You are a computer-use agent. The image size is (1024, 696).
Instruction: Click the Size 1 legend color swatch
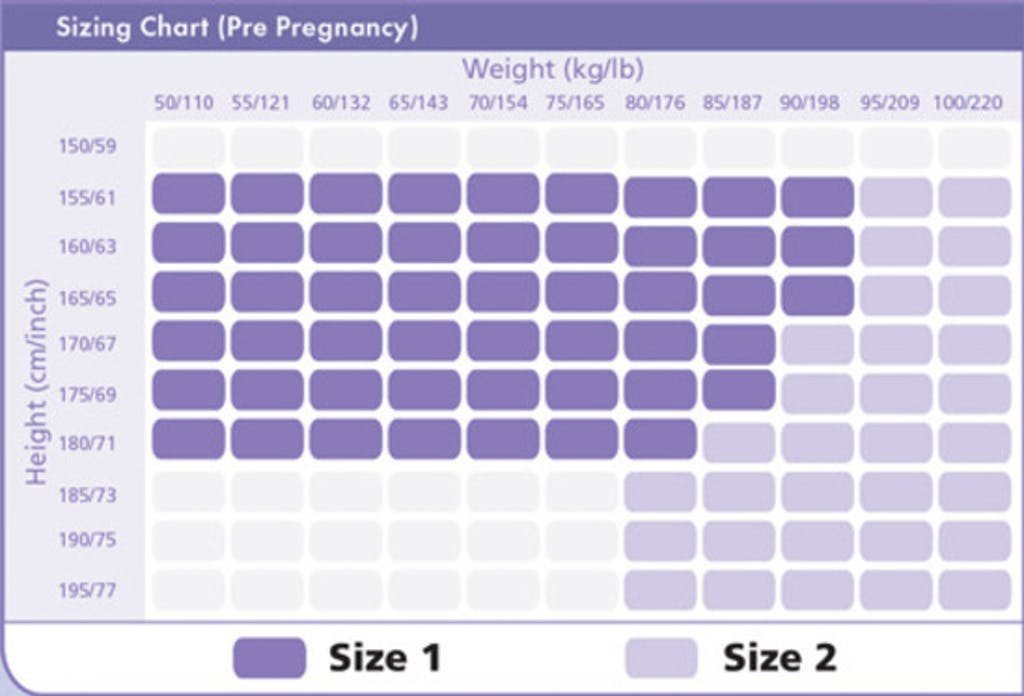tap(269, 658)
